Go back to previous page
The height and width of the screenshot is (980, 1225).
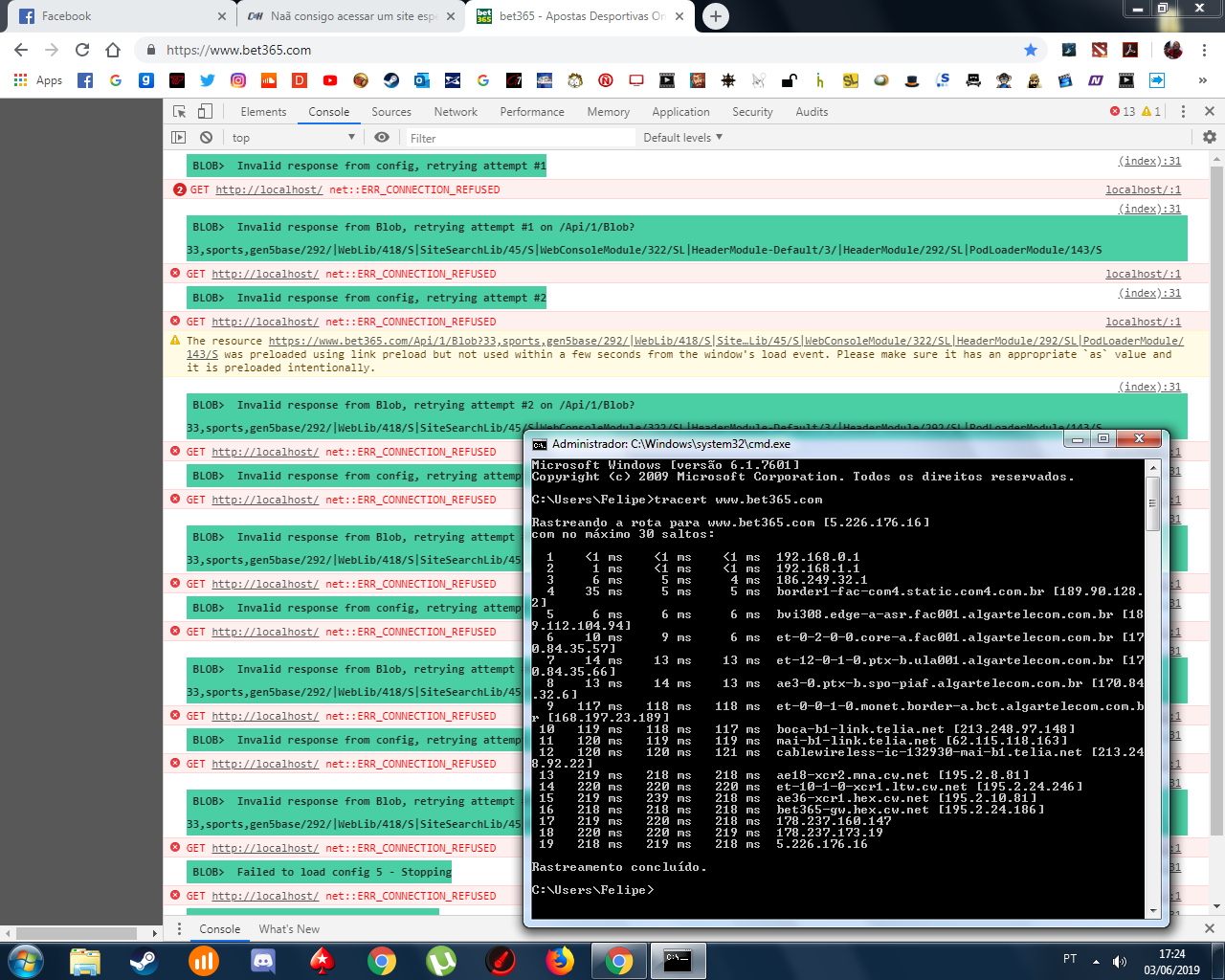21,50
